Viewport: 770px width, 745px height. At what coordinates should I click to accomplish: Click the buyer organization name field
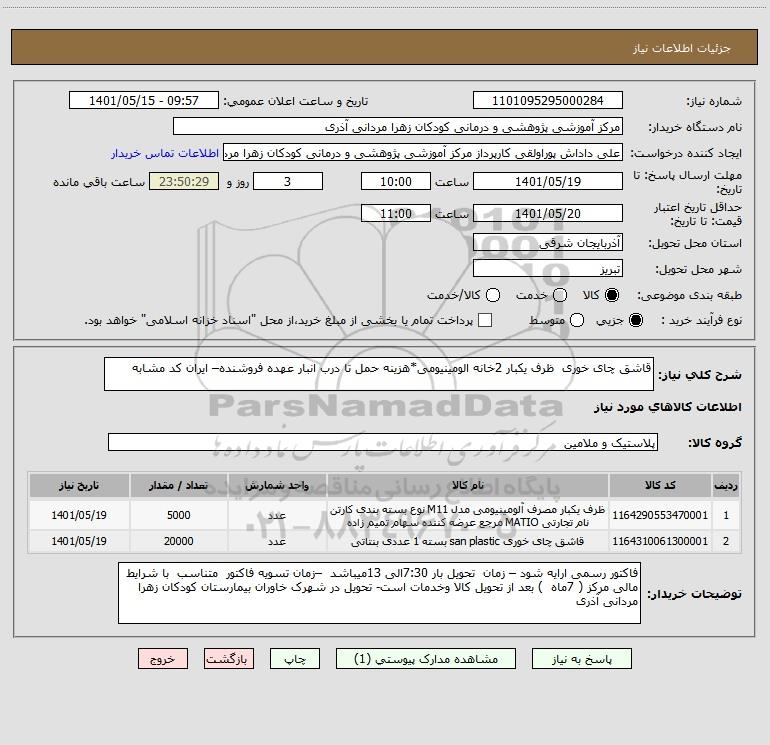[x=398, y=126]
